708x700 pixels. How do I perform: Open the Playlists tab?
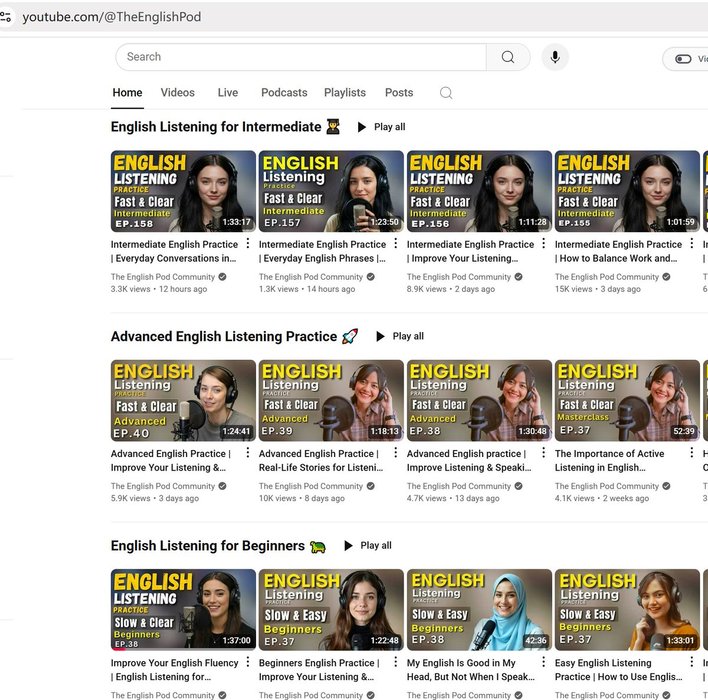pos(345,93)
